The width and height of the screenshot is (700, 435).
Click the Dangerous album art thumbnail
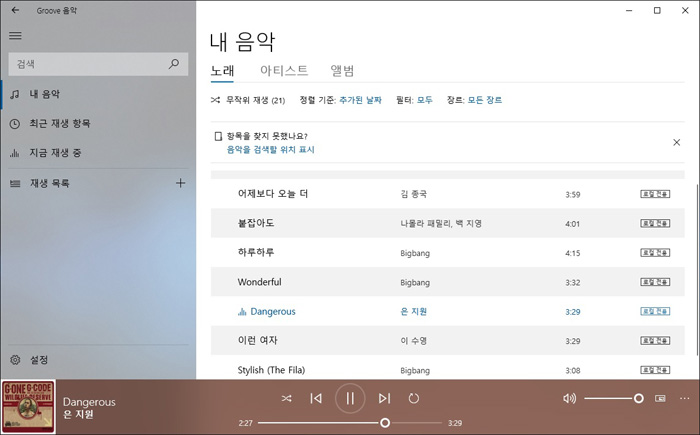[29, 407]
